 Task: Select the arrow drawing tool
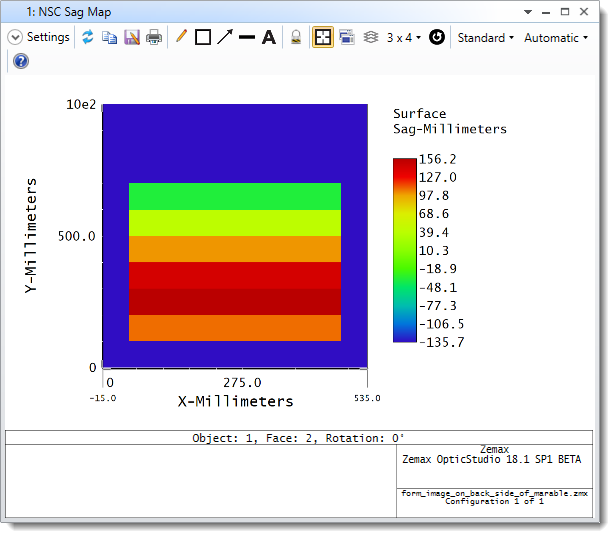coord(225,37)
